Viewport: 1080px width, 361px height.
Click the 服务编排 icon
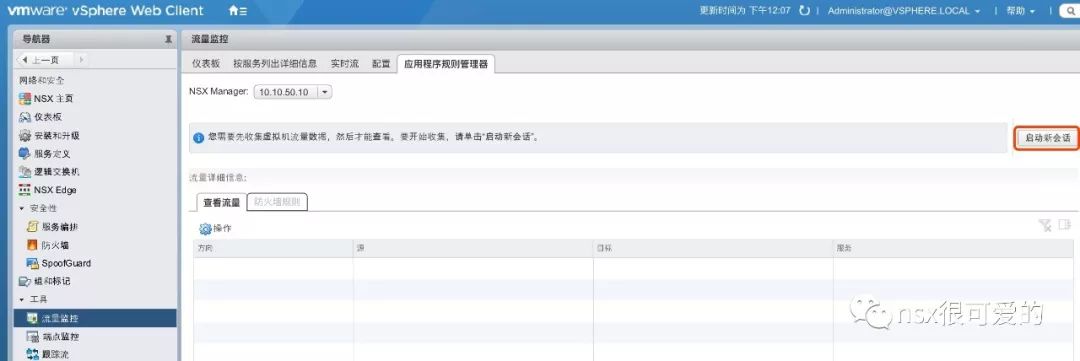[32, 227]
